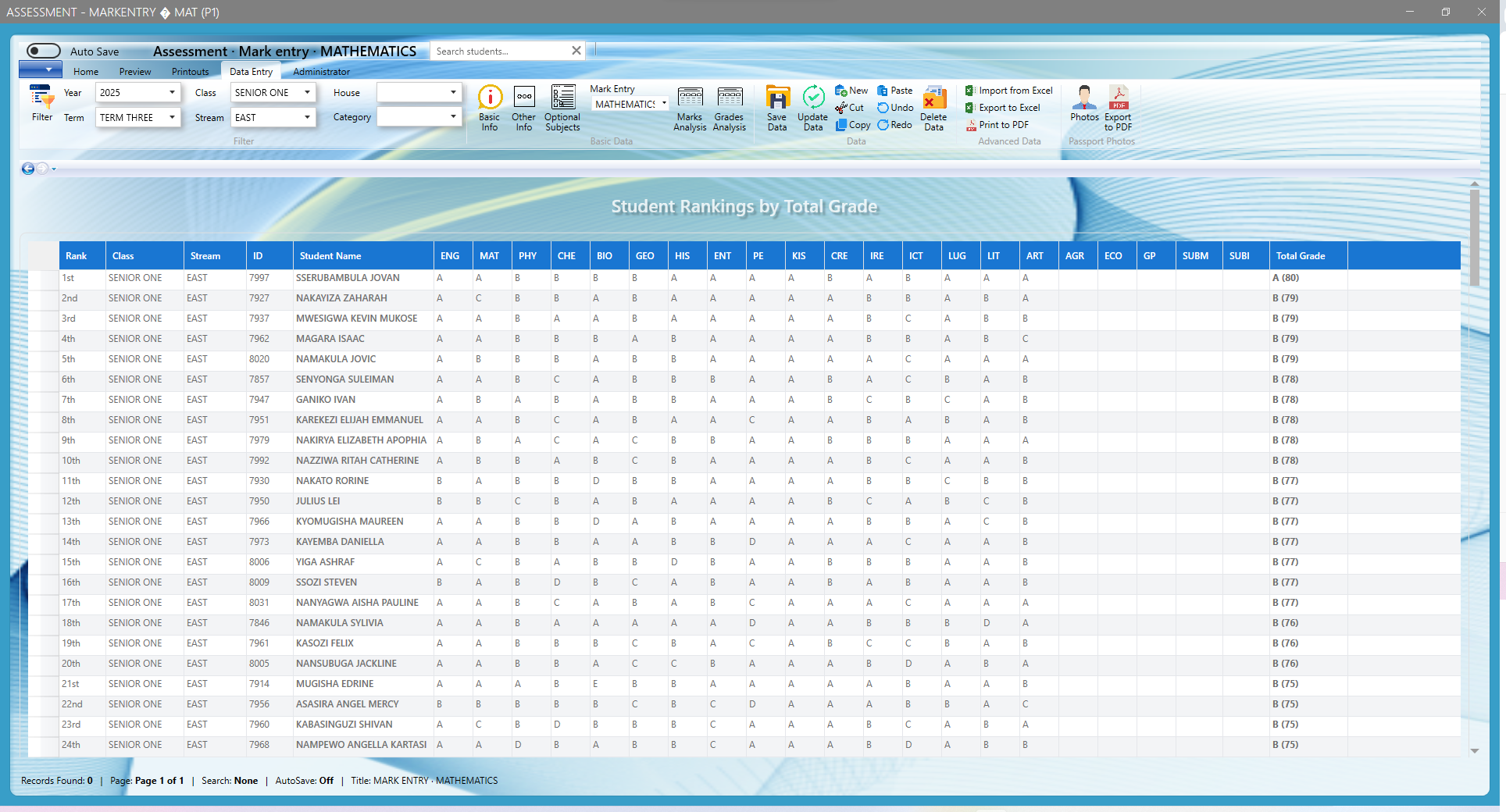Sort by the Total Grade column header
Image resolution: width=1506 pixels, height=812 pixels.
(x=1300, y=256)
